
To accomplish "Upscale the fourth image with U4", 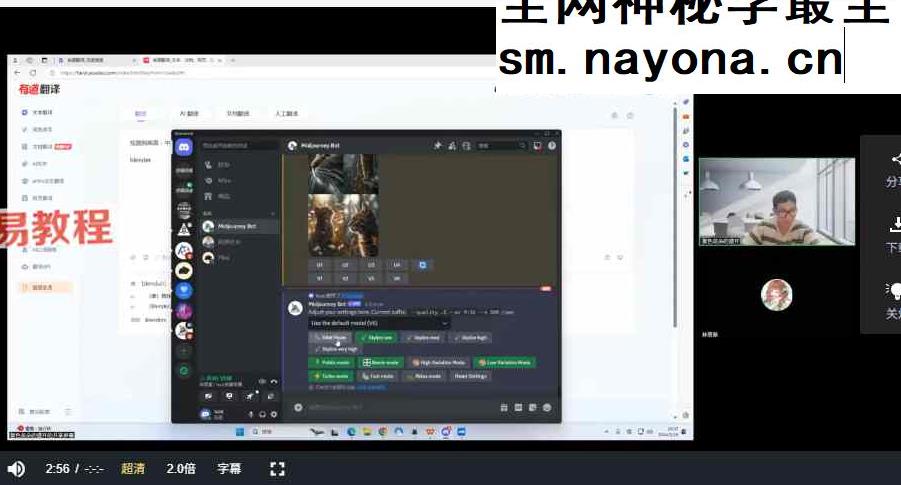I will [x=396, y=265].
